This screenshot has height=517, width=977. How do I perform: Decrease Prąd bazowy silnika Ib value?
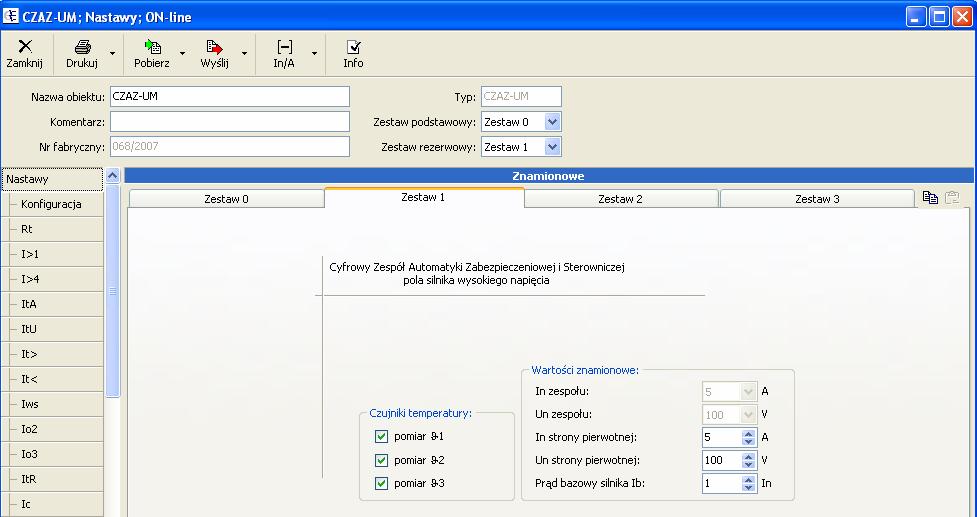click(749, 488)
